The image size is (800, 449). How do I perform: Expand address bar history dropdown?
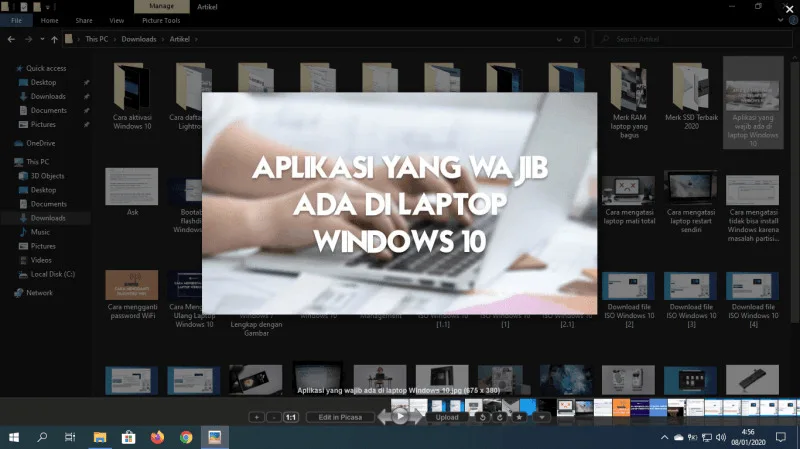point(559,39)
